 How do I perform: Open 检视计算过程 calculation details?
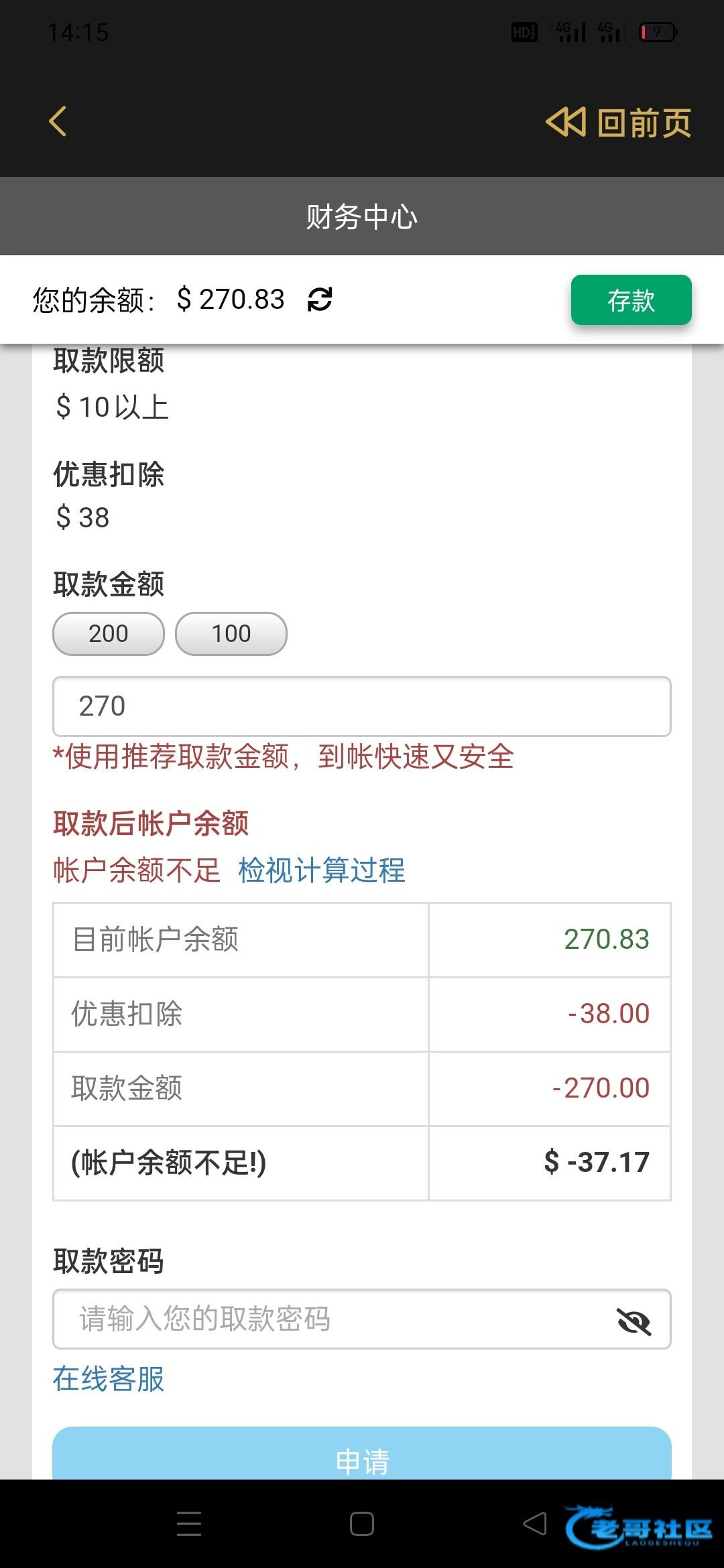(322, 870)
